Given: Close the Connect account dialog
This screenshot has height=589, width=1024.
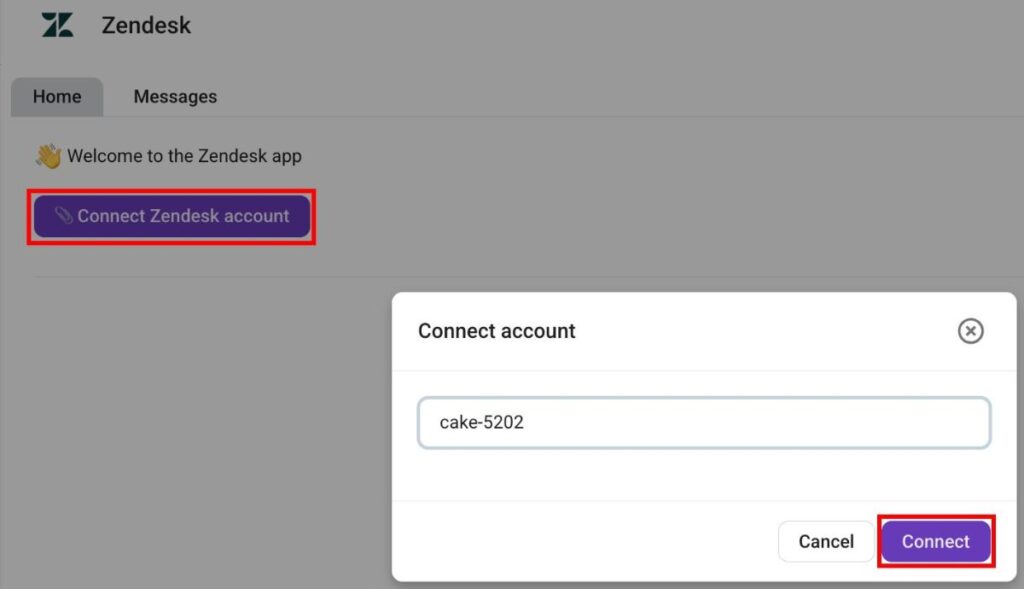Looking at the screenshot, I should (970, 331).
